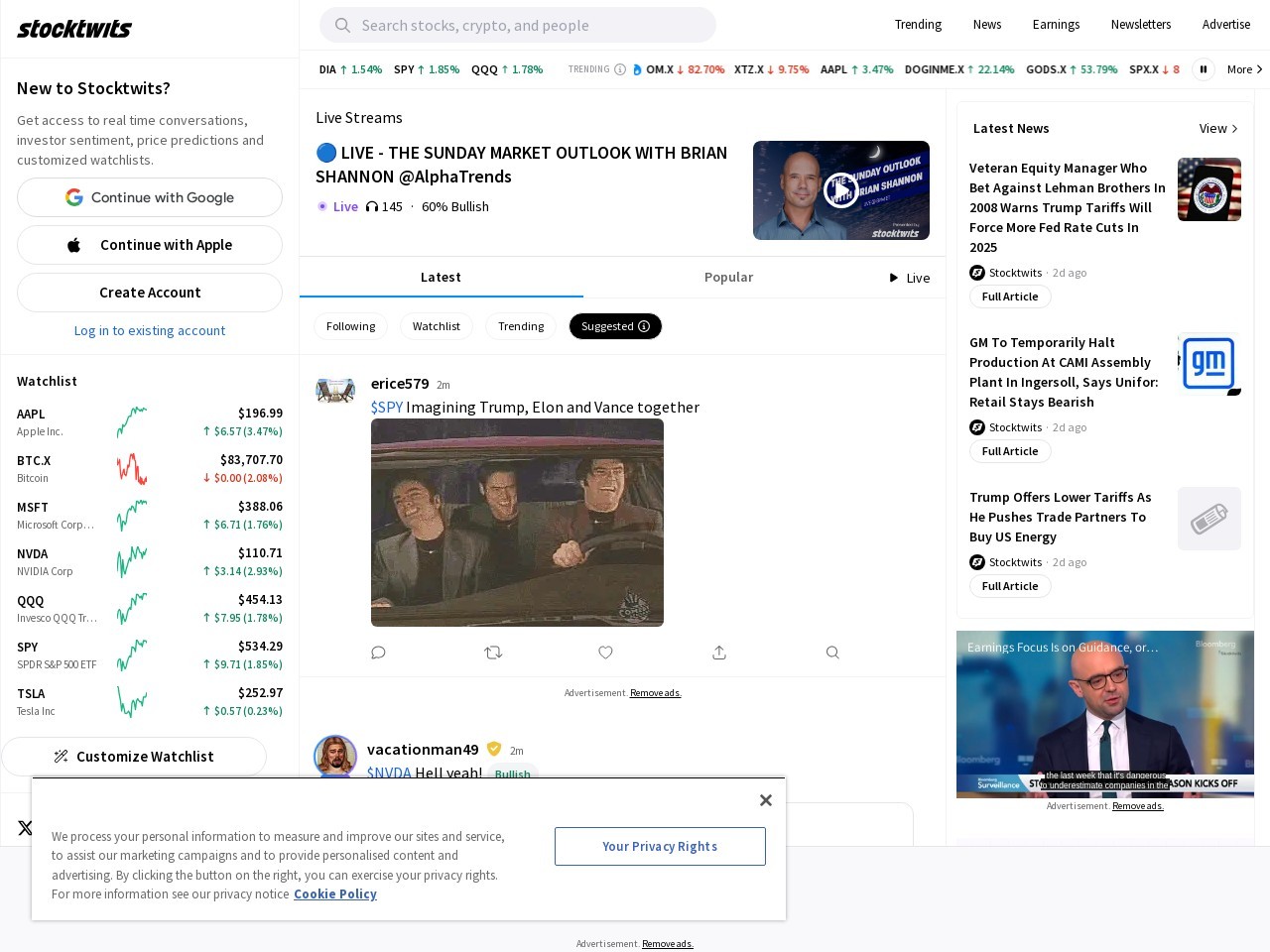Click the reshare icon on erice579 post
Image resolution: width=1270 pixels, height=952 pixels.
tap(493, 653)
